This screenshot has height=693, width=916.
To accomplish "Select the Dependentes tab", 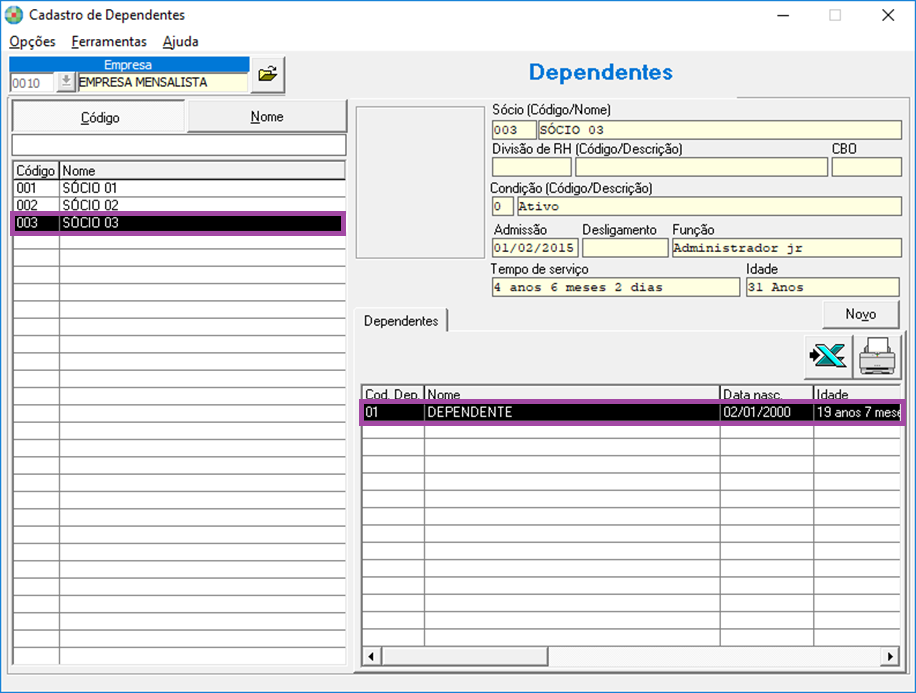I will click(x=401, y=321).
